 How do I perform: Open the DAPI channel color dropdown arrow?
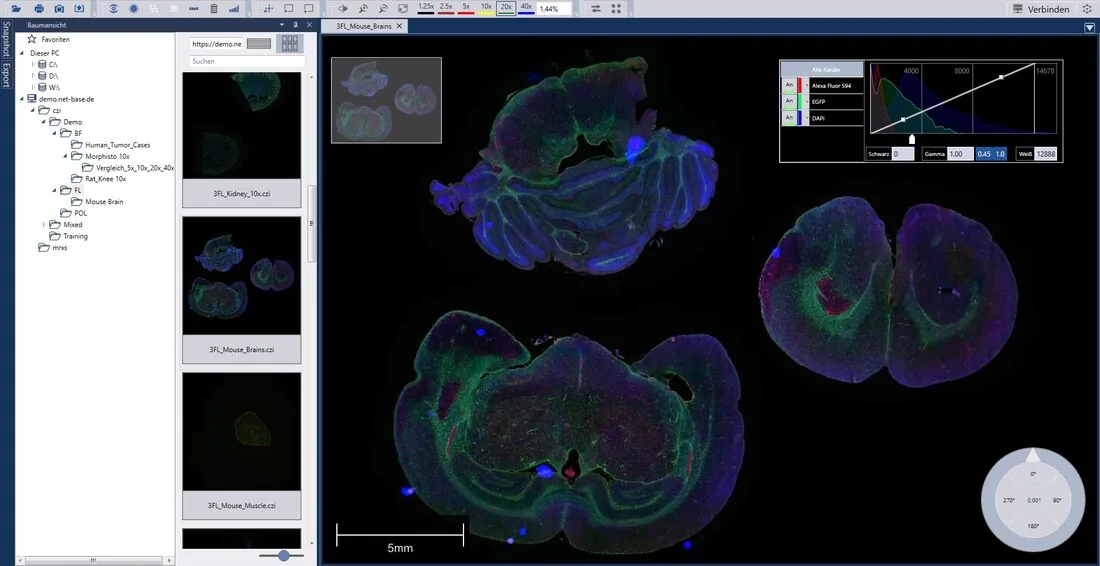(807, 119)
